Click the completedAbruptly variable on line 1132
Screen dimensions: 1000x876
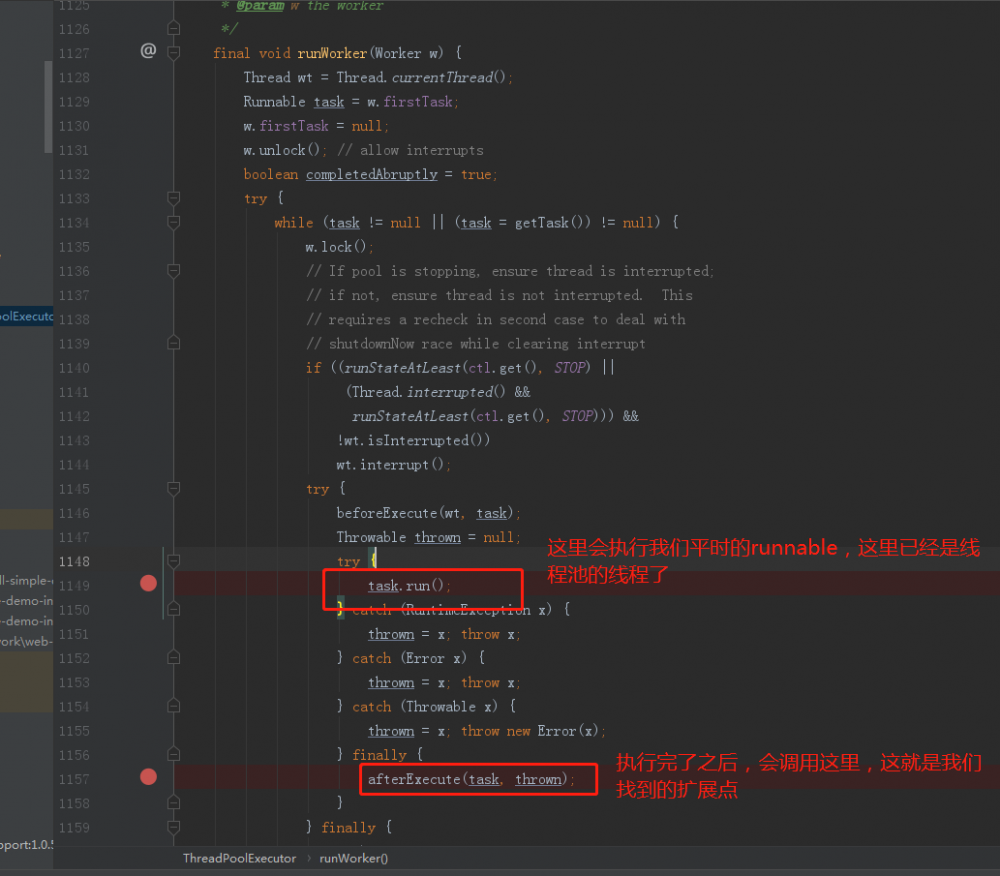(372, 174)
